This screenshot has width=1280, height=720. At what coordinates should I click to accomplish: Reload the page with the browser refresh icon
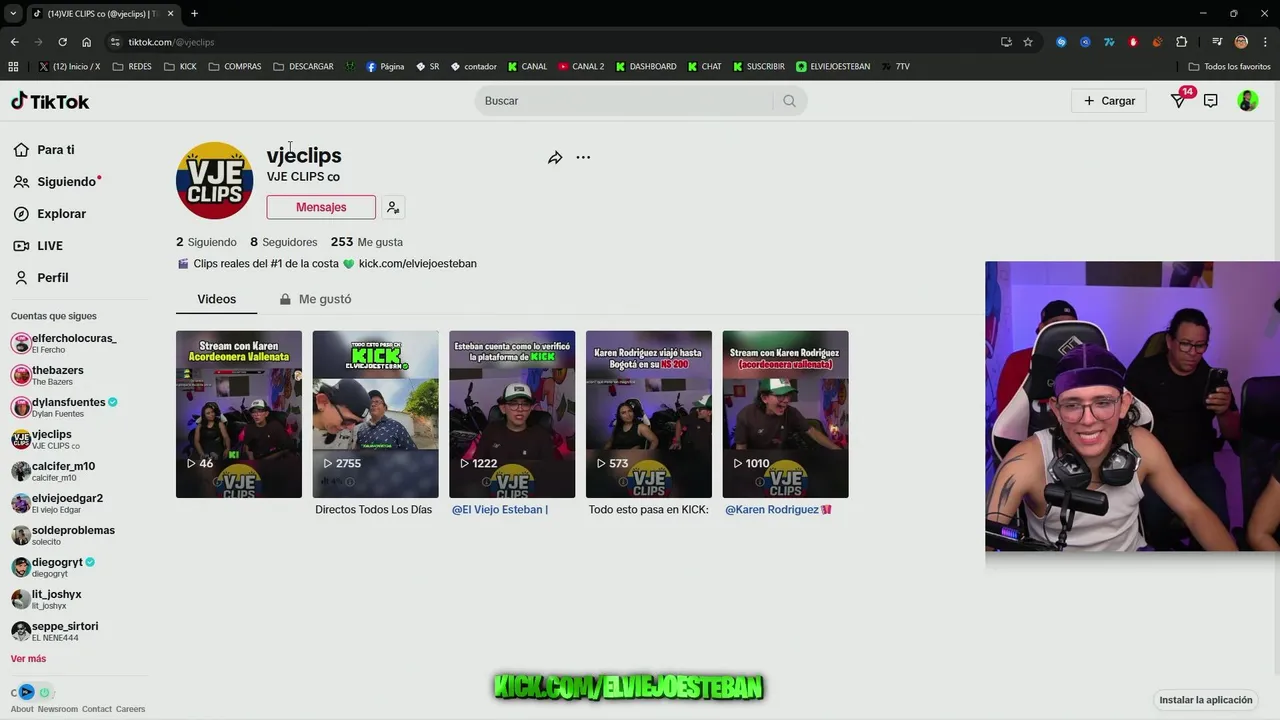coord(62,42)
